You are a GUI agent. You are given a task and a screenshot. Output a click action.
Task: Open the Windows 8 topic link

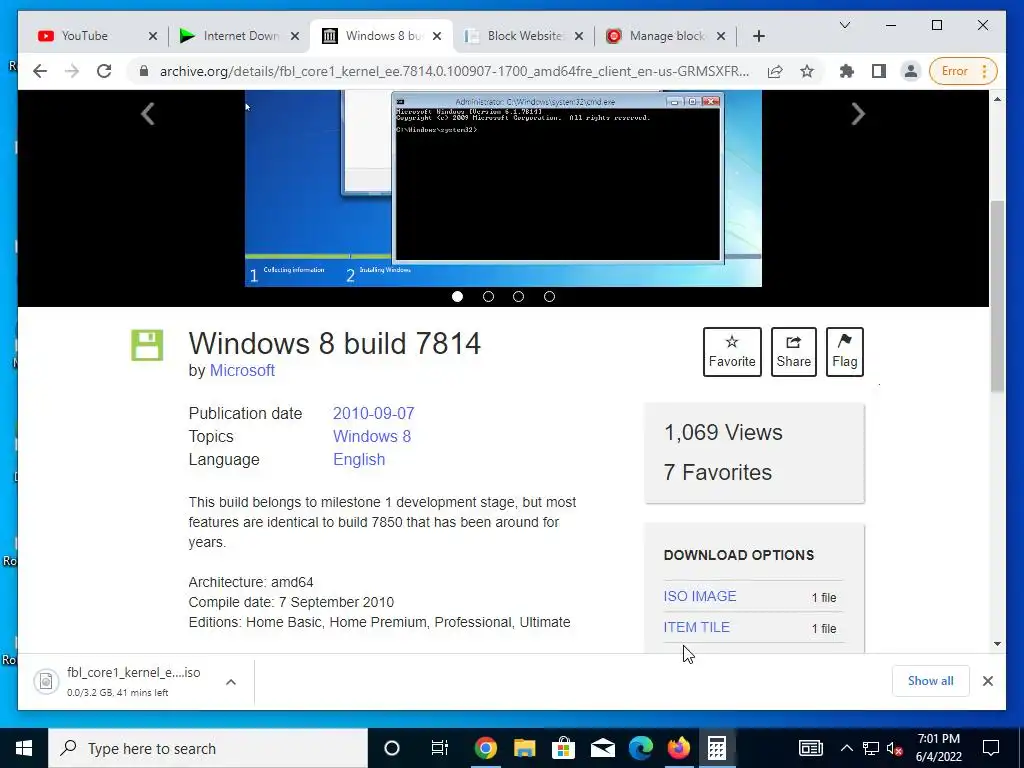[372, 436]
